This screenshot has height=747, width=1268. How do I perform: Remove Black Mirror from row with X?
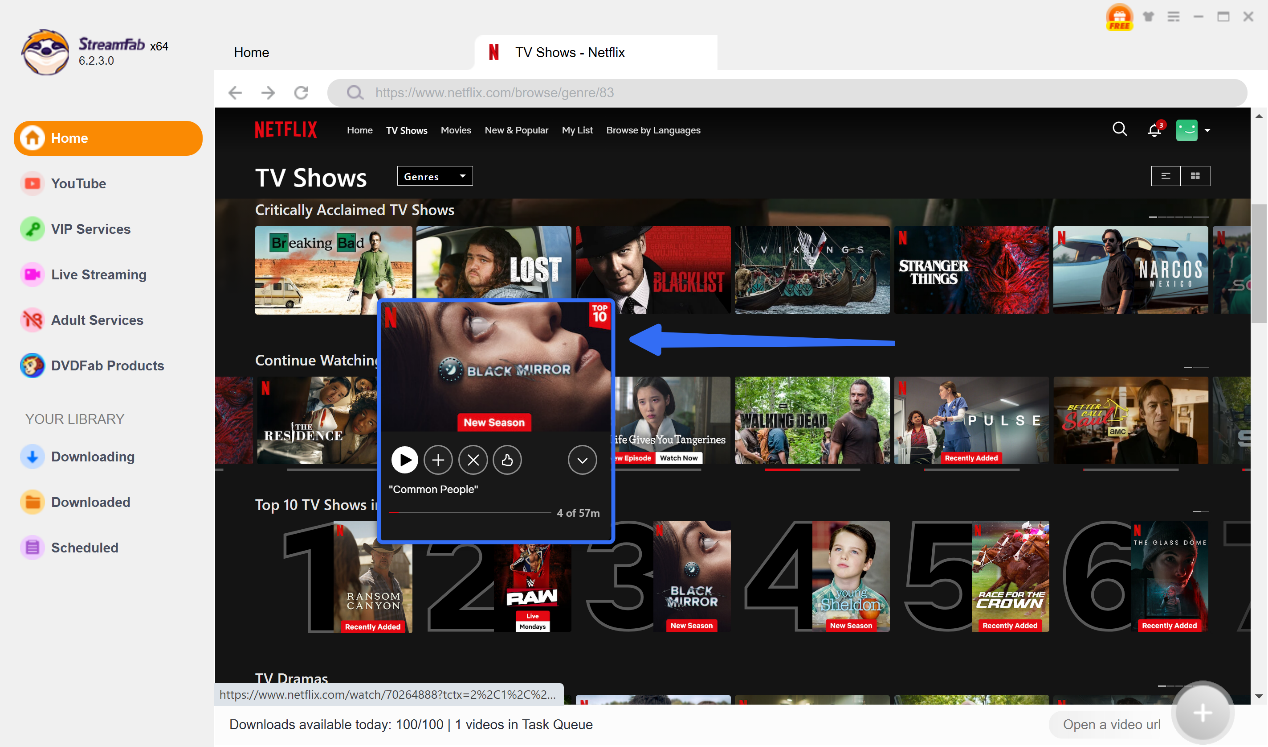tap(473, 460)
